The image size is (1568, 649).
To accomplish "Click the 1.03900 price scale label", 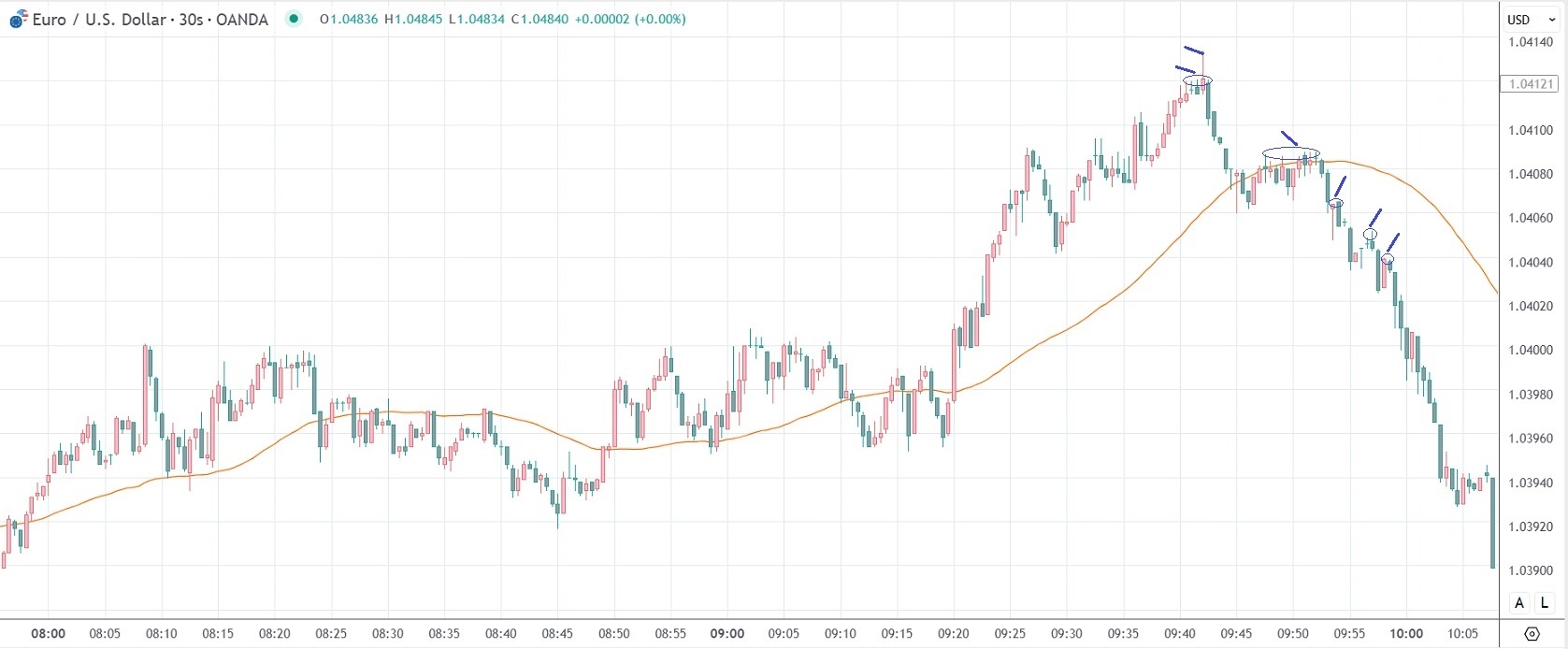I will coord(1531,570).
